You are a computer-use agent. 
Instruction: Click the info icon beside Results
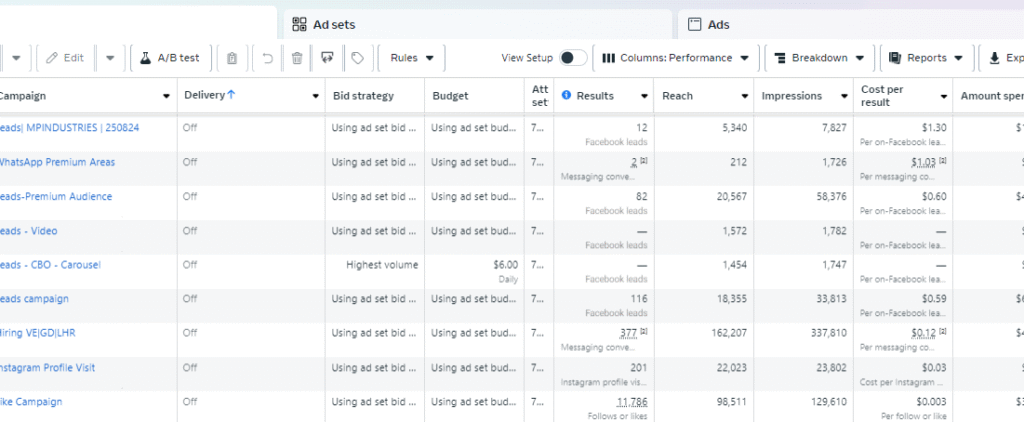566,96
